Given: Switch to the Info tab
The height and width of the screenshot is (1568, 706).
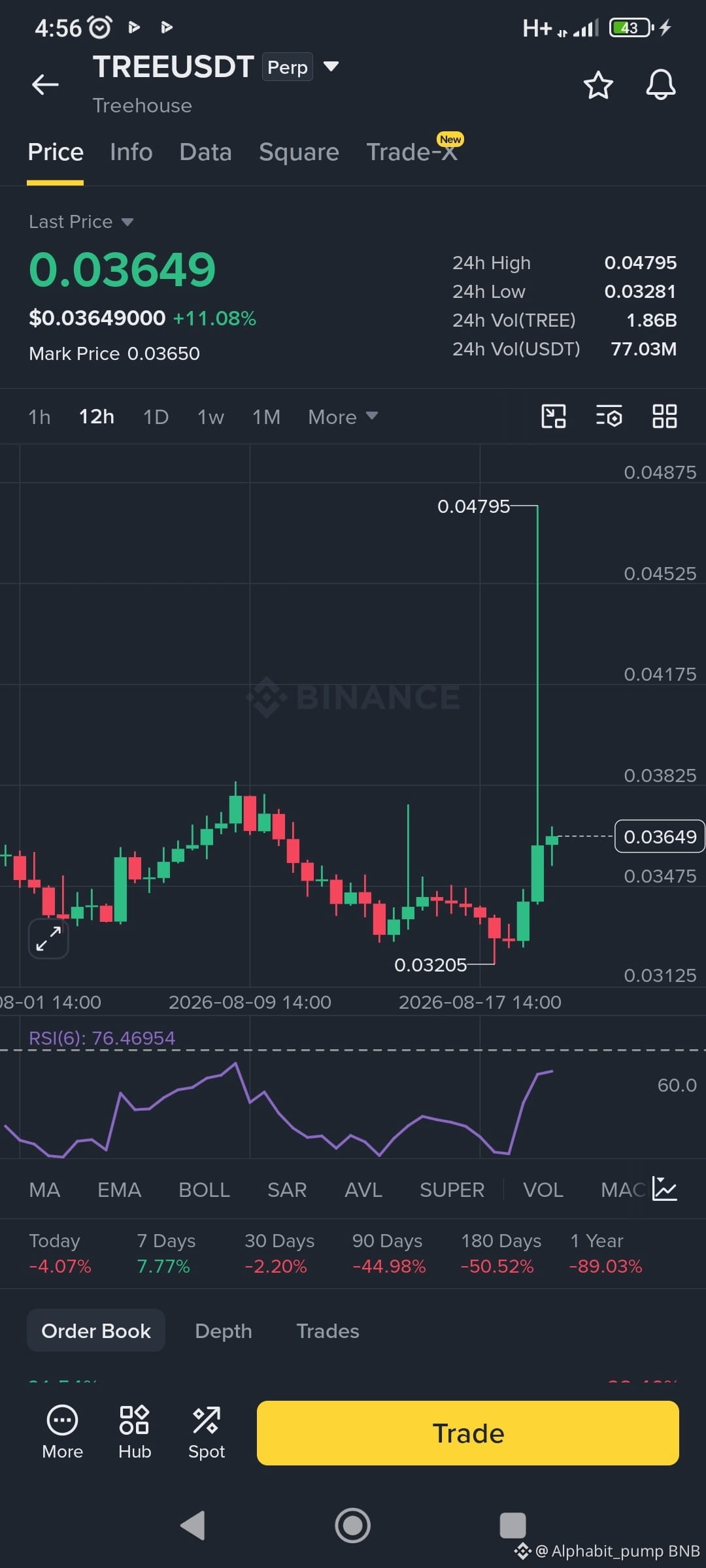Looking at the screenshot, I should [x=131, y=152].
